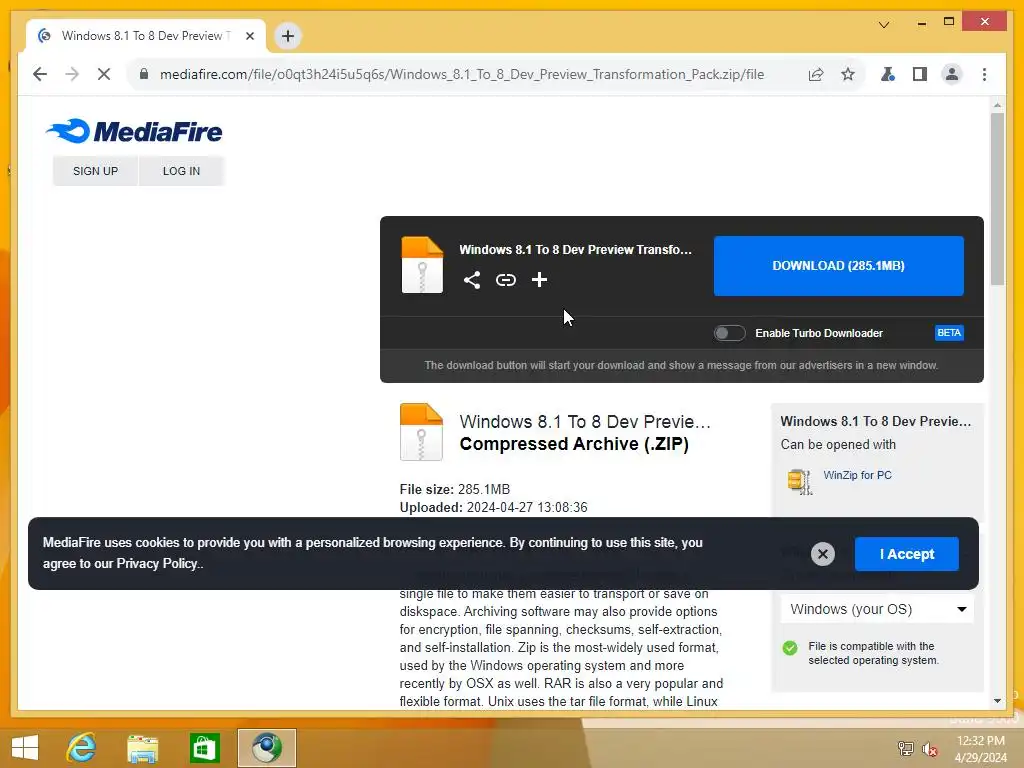Open the browser side panel icon
1024x768 pixels.
(x=920, y=74)
